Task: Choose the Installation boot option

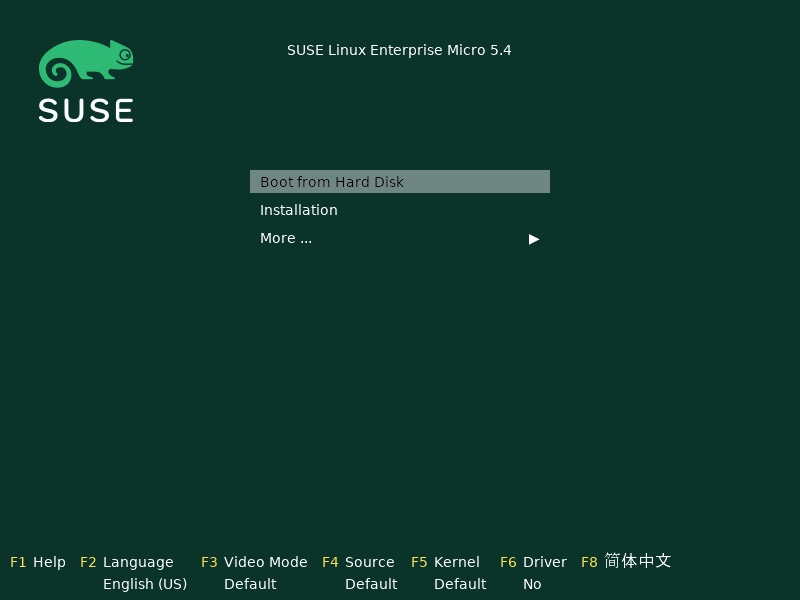Action: click(299, 210)
